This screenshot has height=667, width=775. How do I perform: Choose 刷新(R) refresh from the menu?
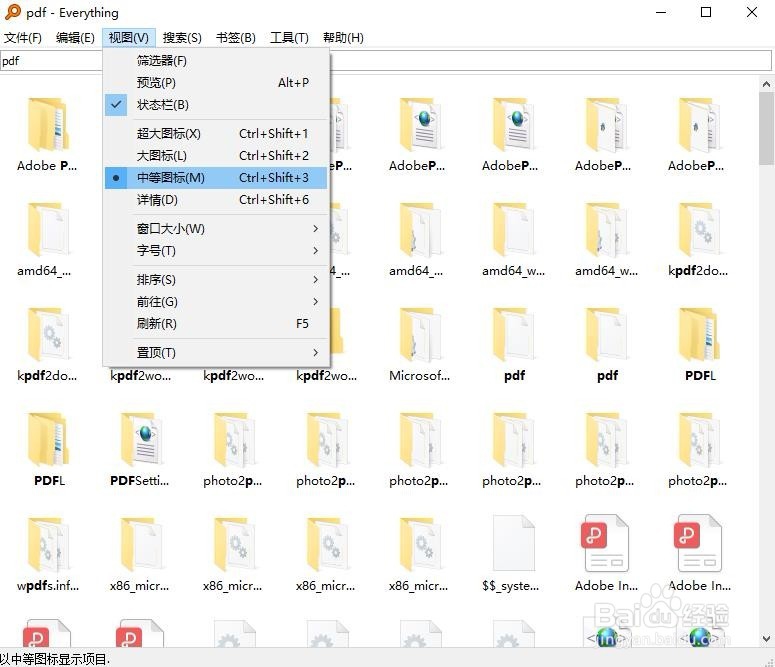click(x=216, y=324)
